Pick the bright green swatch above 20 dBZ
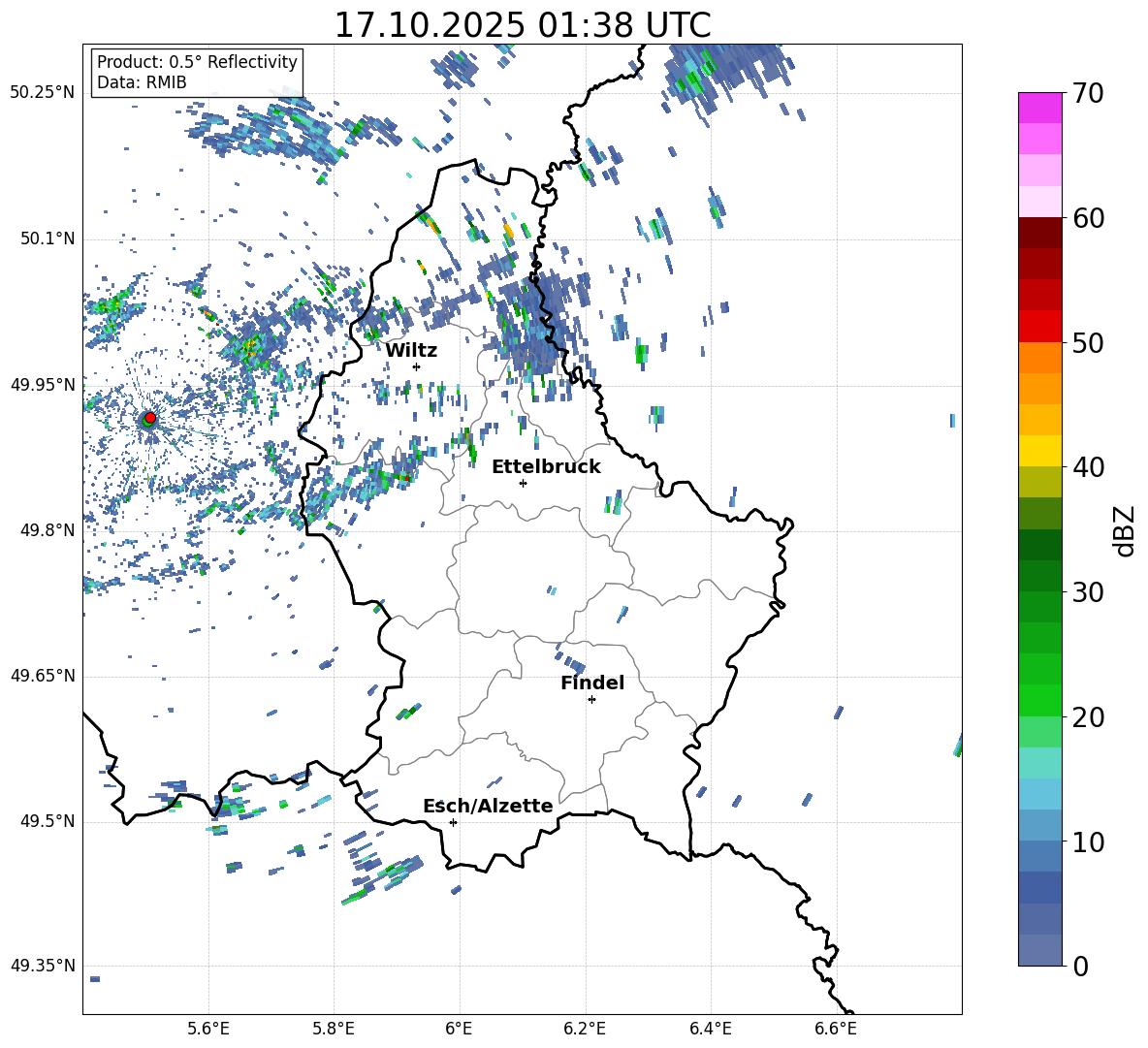The height and width of the screenshot is (1048, 1148). [x=1040, y=700]
